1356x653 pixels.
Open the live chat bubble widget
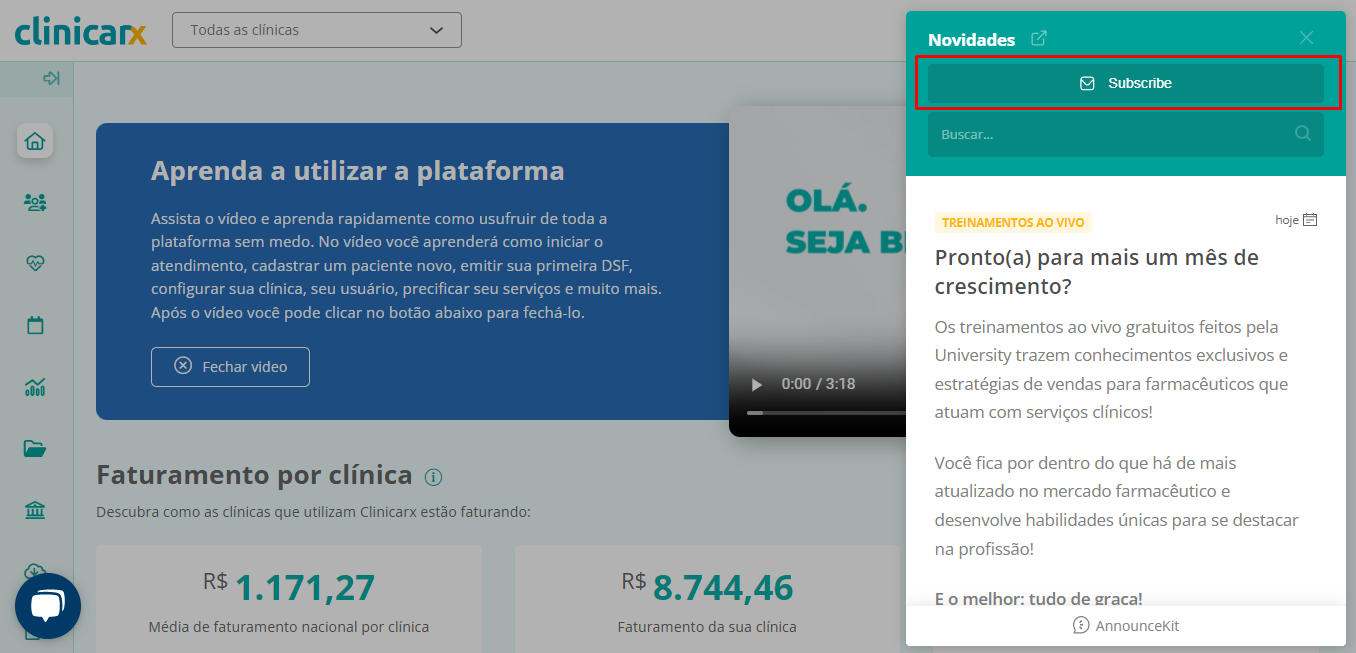47,606
